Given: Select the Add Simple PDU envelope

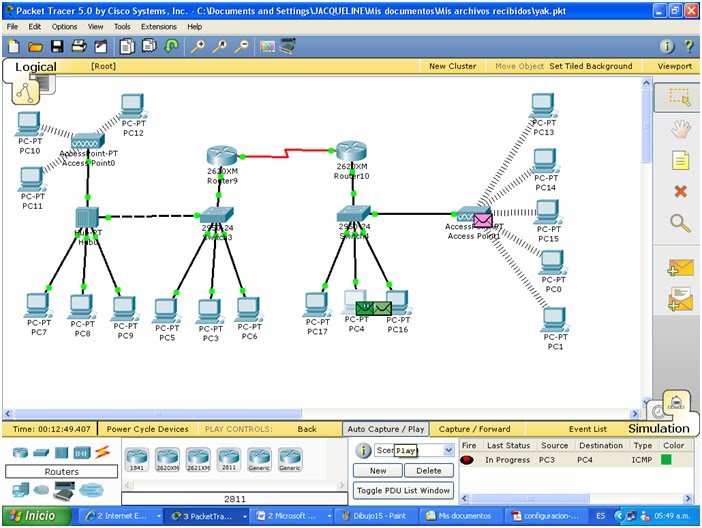Looking at the screenshot, I should pos(680,267).
